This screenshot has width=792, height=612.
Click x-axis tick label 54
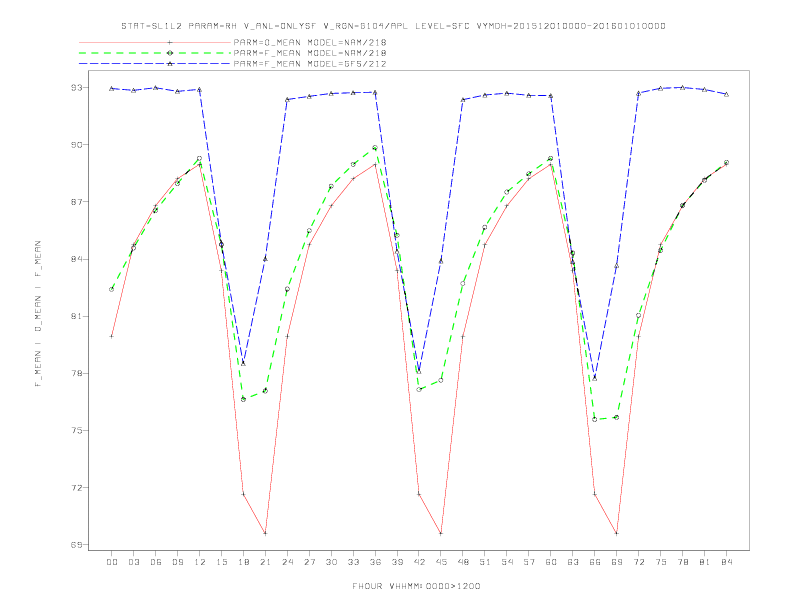click(x=507, y=562)
